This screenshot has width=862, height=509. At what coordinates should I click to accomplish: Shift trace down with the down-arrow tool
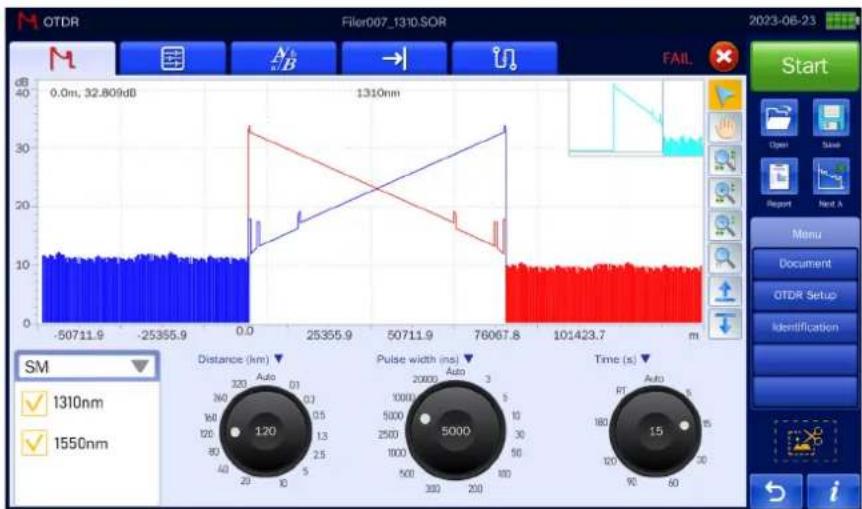tap(725, 323)
